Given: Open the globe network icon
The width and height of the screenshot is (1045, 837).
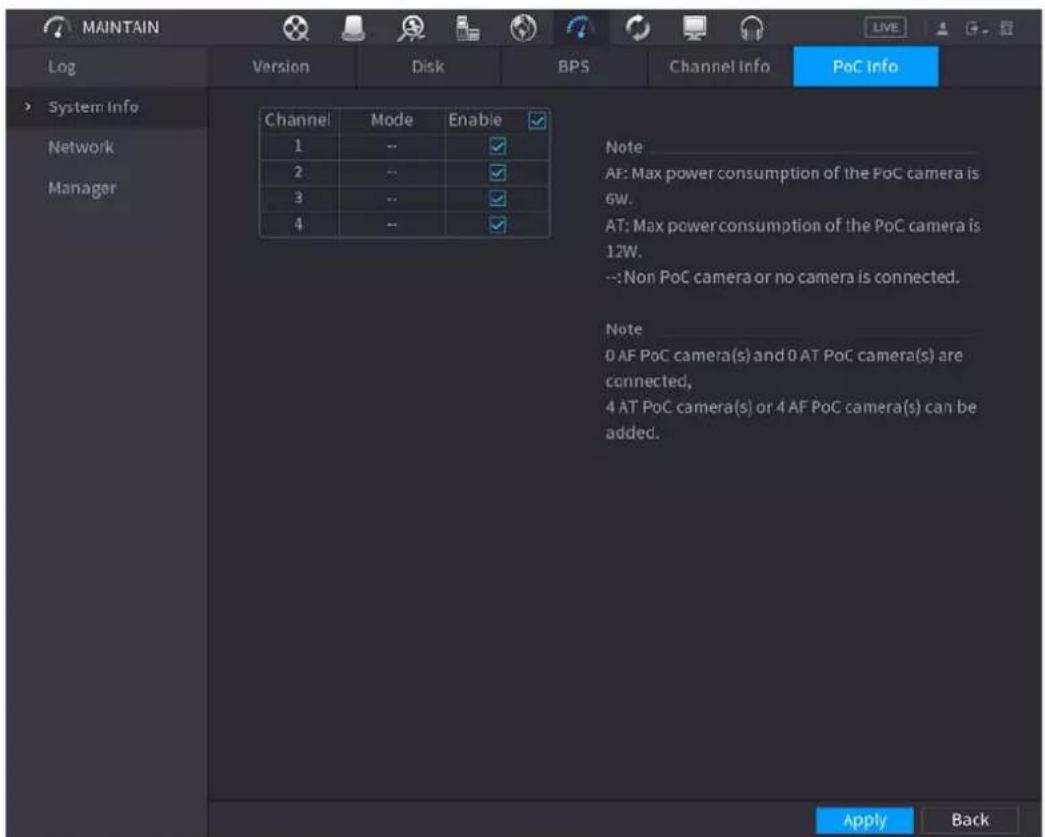Looking at the screenshot, I should 523,28.
